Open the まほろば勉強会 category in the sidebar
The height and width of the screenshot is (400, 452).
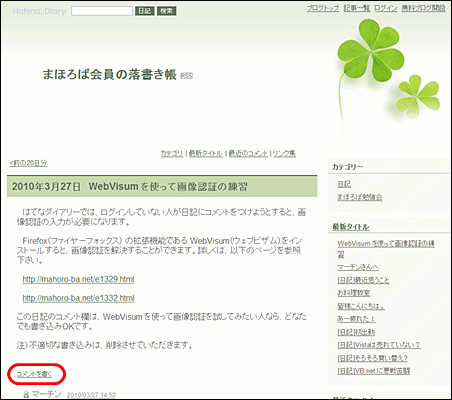click(360, 197)
